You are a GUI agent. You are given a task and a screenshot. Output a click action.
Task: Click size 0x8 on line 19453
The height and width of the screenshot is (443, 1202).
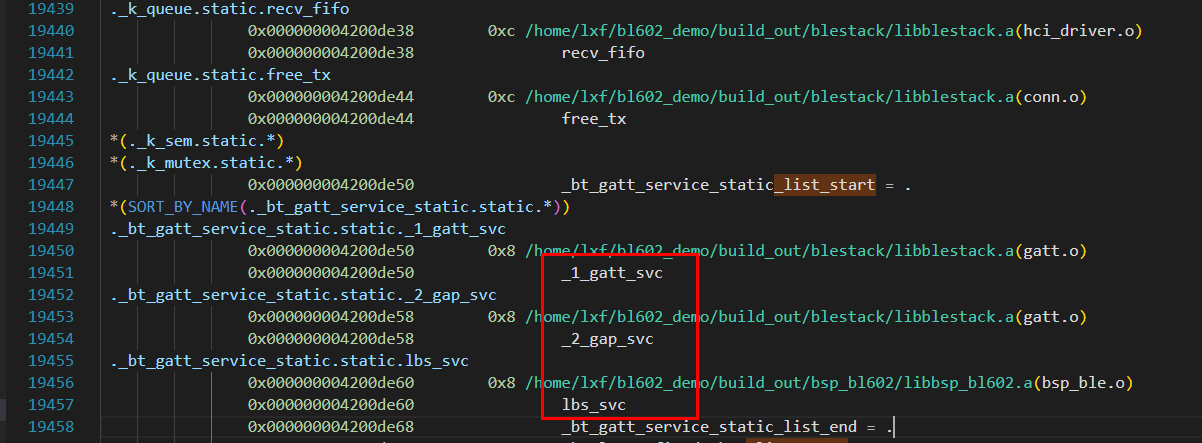click(501, 317)
